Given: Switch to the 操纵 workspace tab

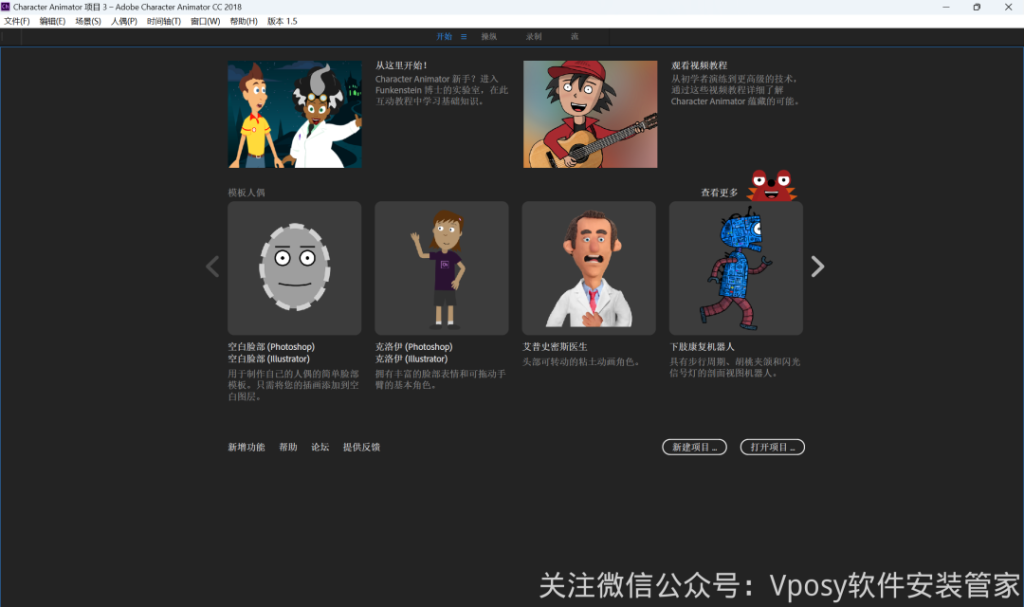Looking at the screenshot, I should click(x=489, y=37).
